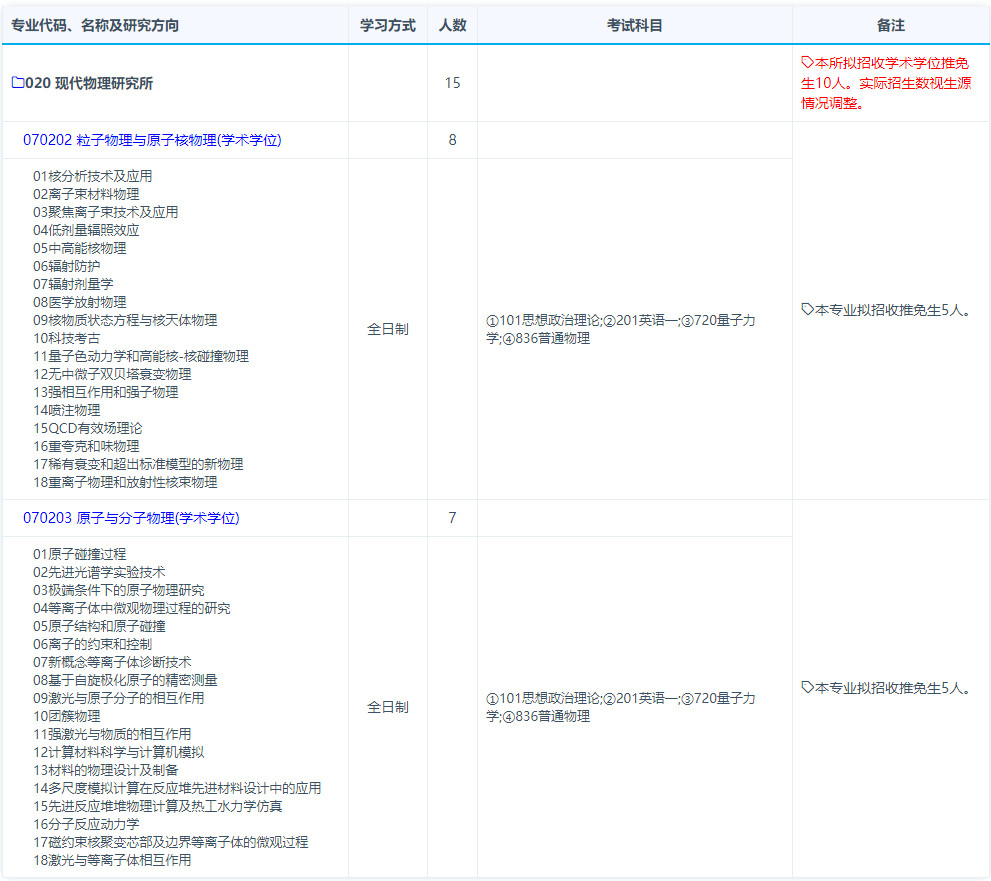Click the red tag icon in the top remark
The image size is (991, 881).
pyautogui.click(x=808, y=62)
